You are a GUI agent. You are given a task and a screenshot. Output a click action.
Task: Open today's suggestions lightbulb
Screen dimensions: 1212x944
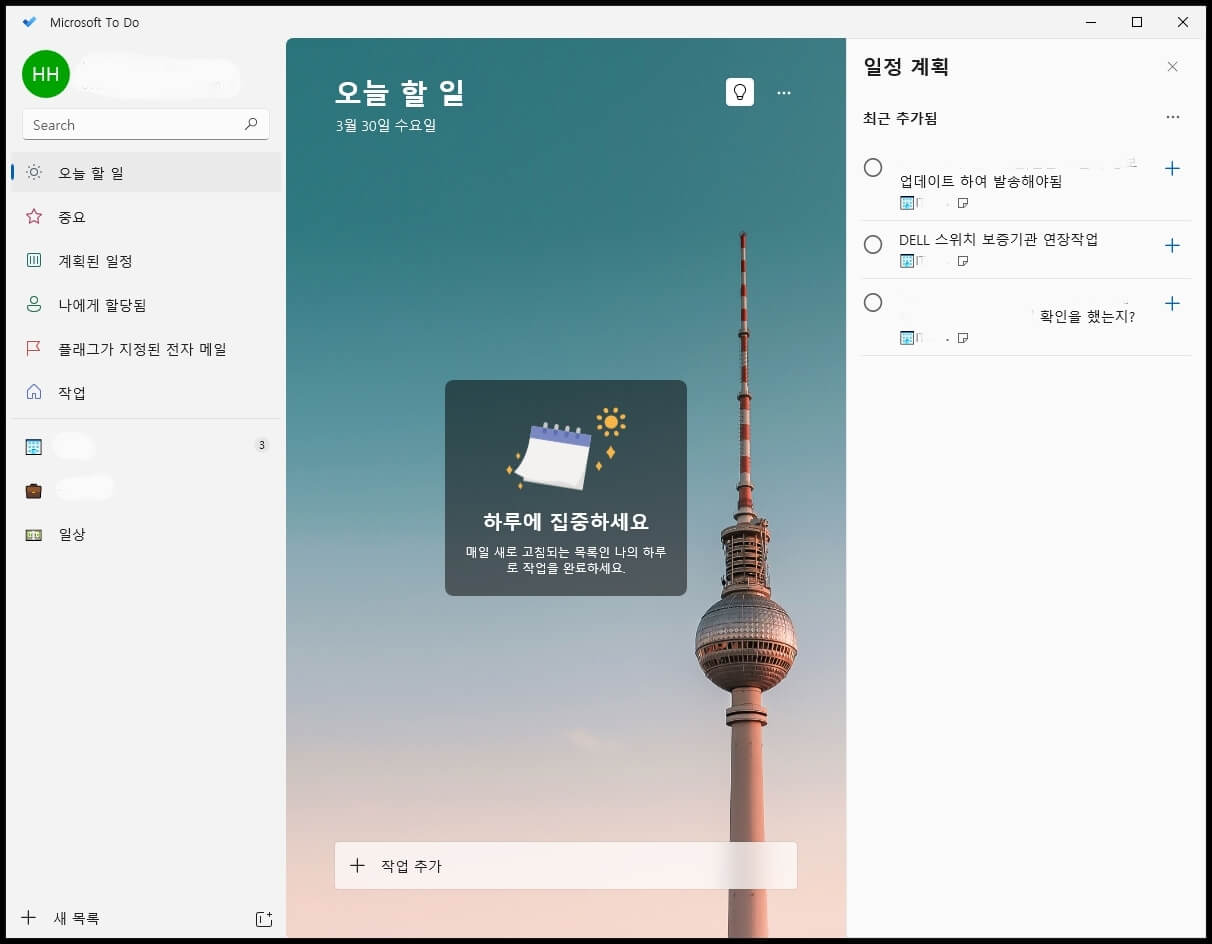click(740, 92)
